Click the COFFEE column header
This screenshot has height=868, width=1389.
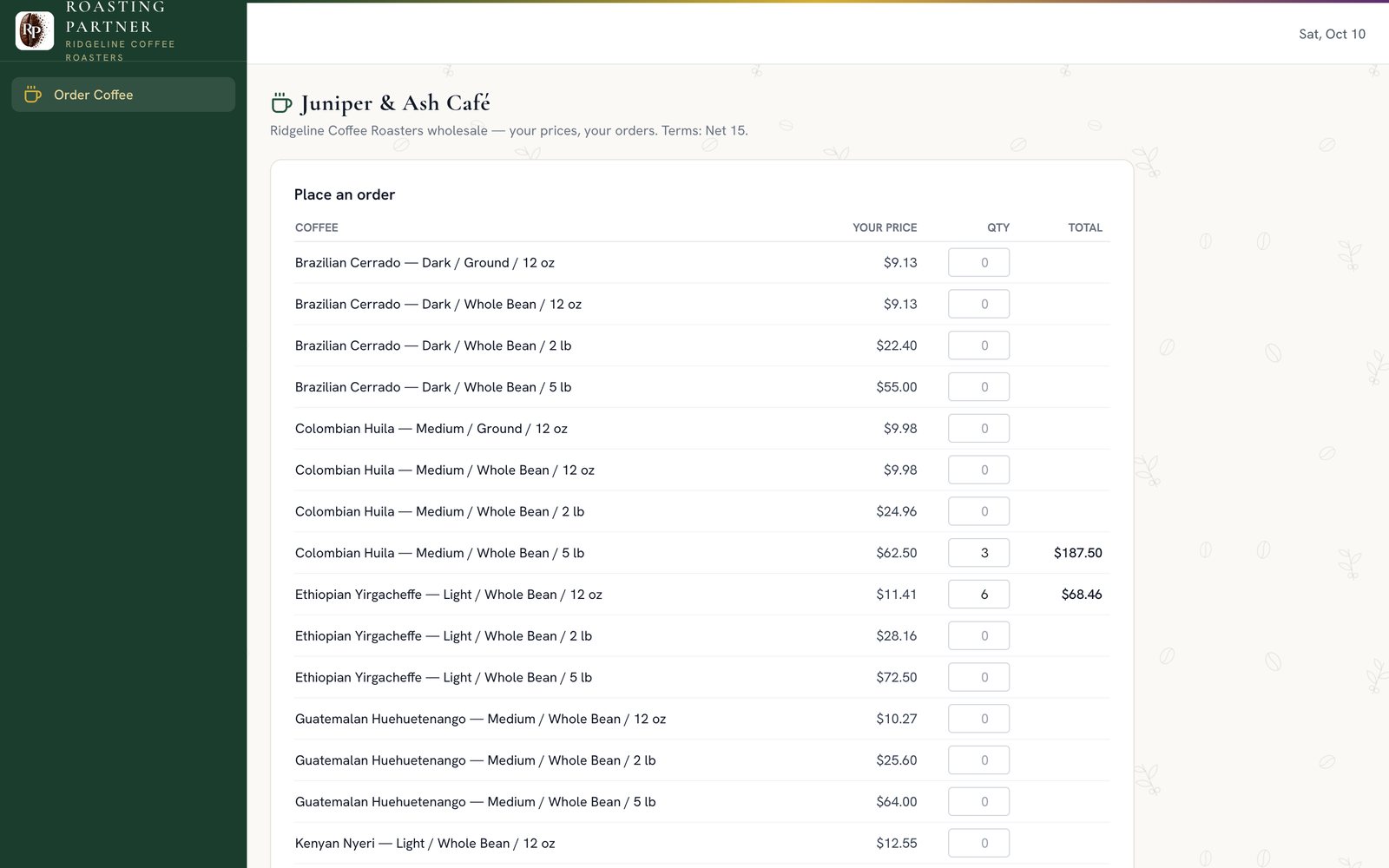point(317,227)
